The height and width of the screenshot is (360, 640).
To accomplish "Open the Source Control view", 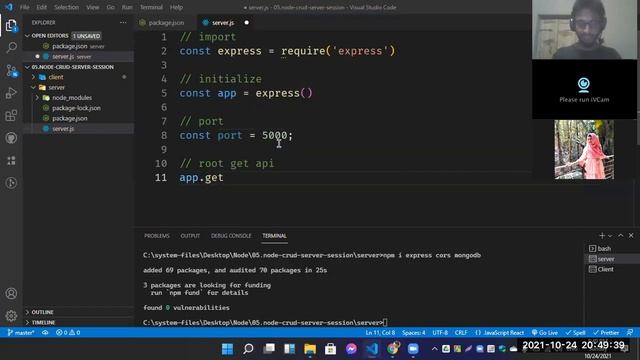I will tap(11, 71).
